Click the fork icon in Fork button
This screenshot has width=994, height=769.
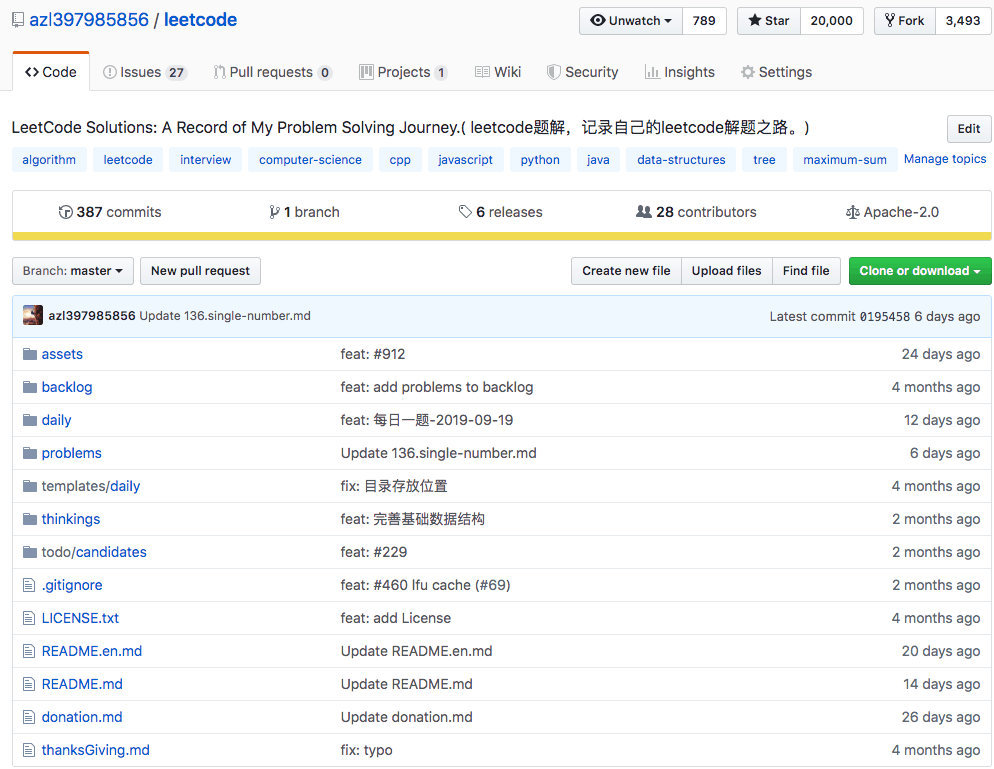(x=890, y=20)
